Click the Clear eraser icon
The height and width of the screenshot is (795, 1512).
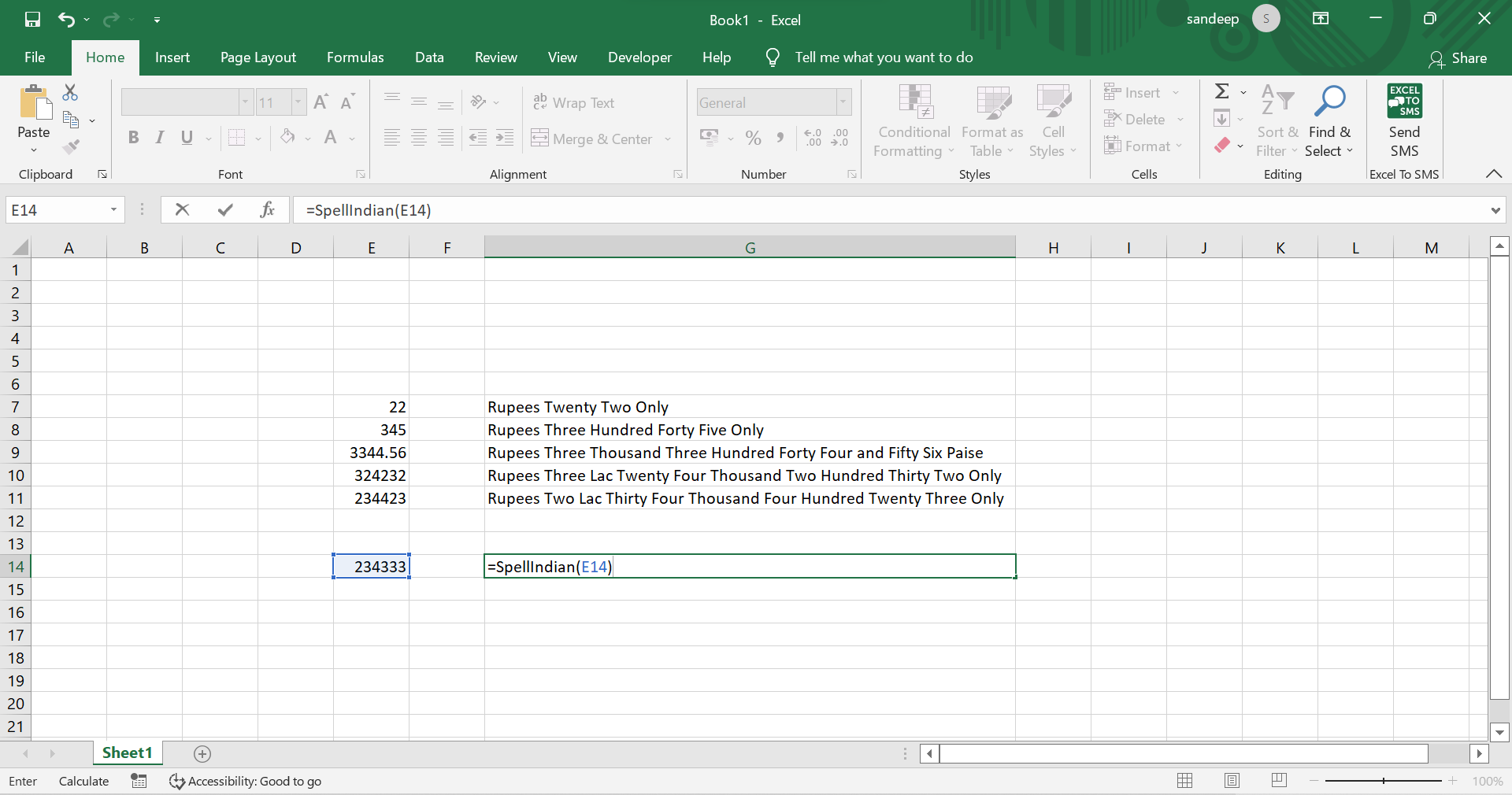[x=1222, y=145]
